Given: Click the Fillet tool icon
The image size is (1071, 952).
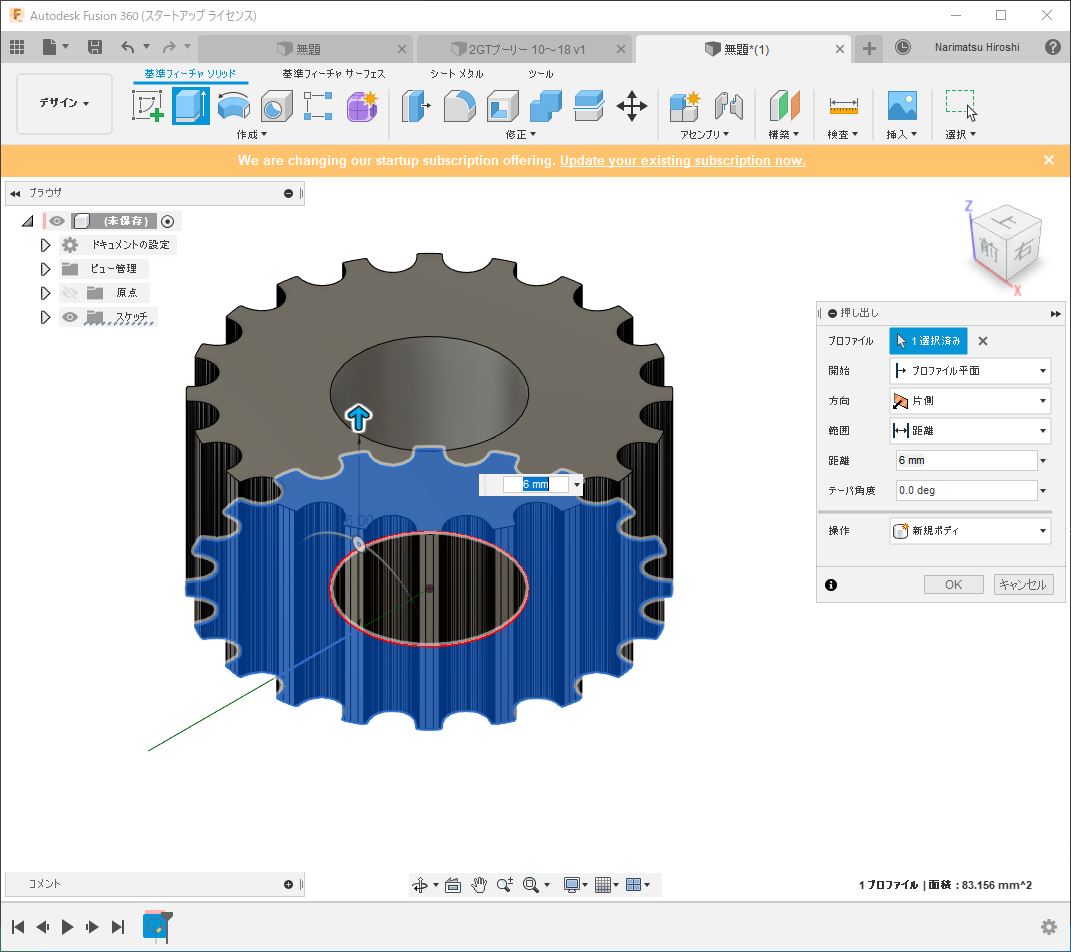Looking at the screenshot, I should (x=459, y=106).
